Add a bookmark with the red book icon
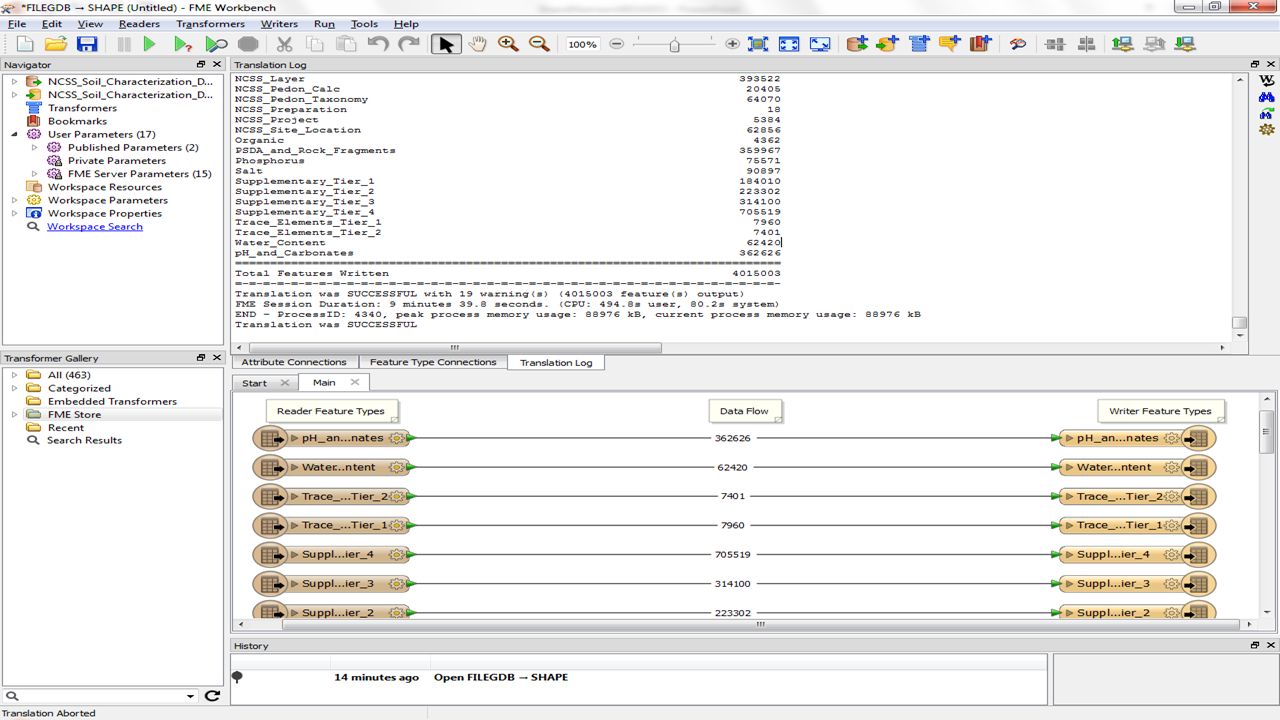 click(x=979, y=44)
